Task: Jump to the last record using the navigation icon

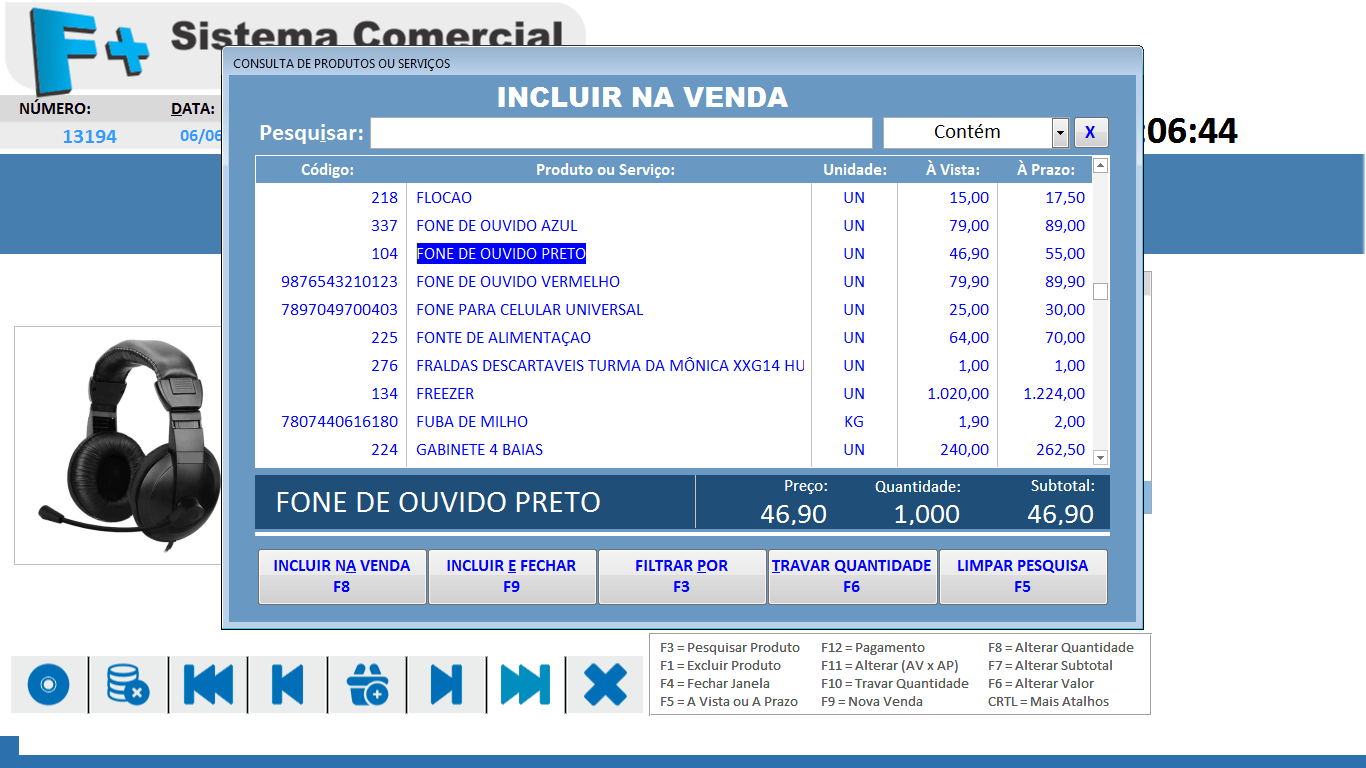Action: (x=526, y=684)
